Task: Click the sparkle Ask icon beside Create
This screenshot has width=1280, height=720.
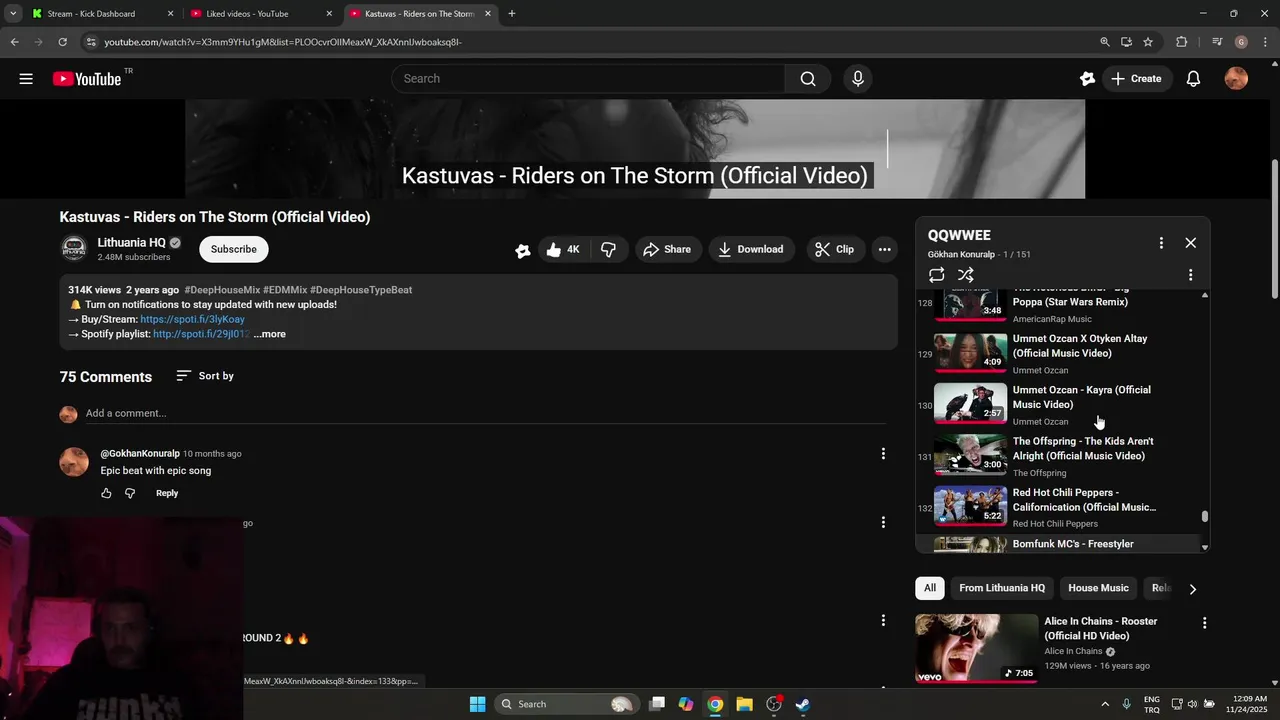Action: point(1087,79)
